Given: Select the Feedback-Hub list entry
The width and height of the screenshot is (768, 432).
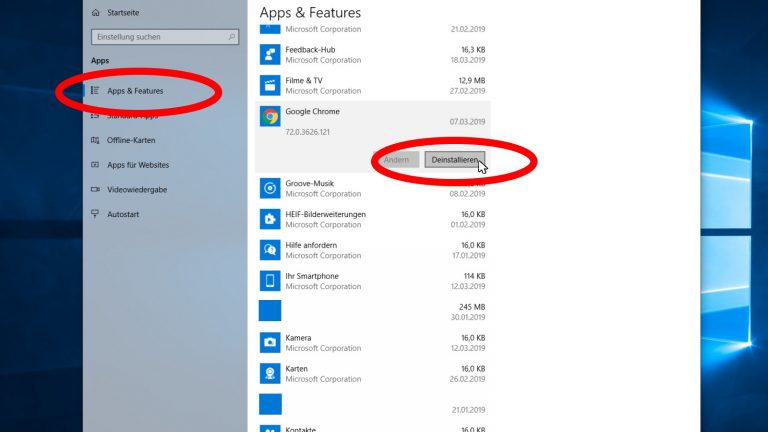Looking at the screenshot, I should coord(372,54).
